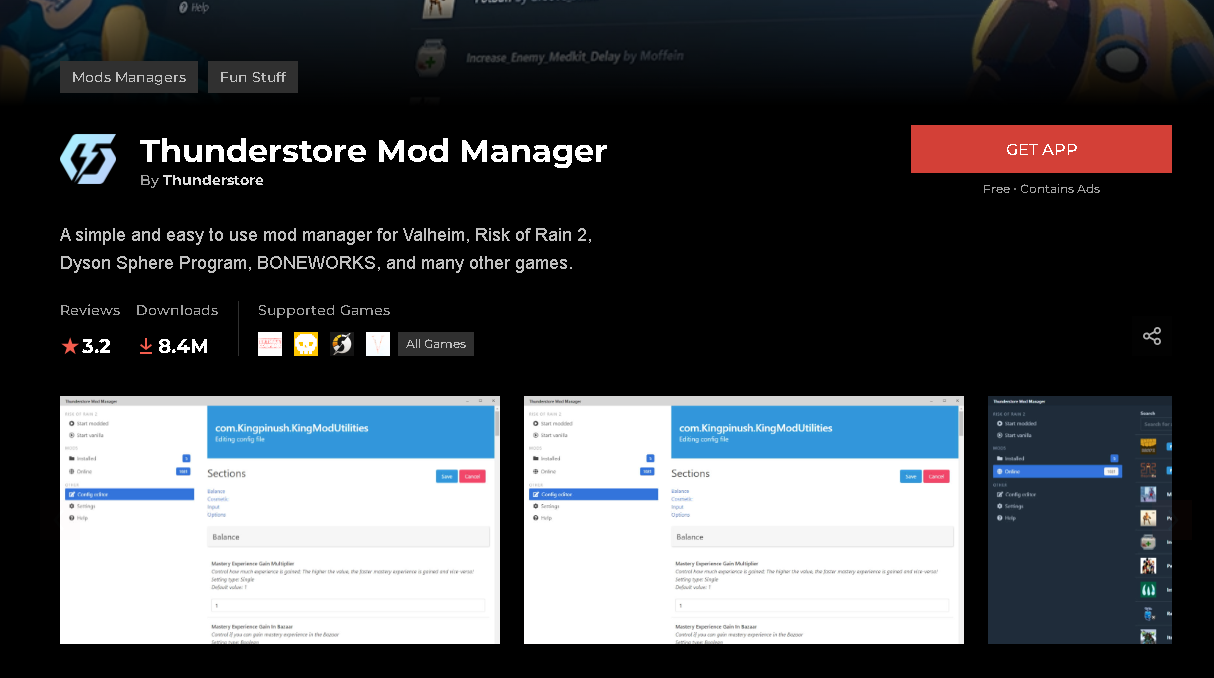
Task: Select the red-and-white supported game icon
Action: [270, 344]
